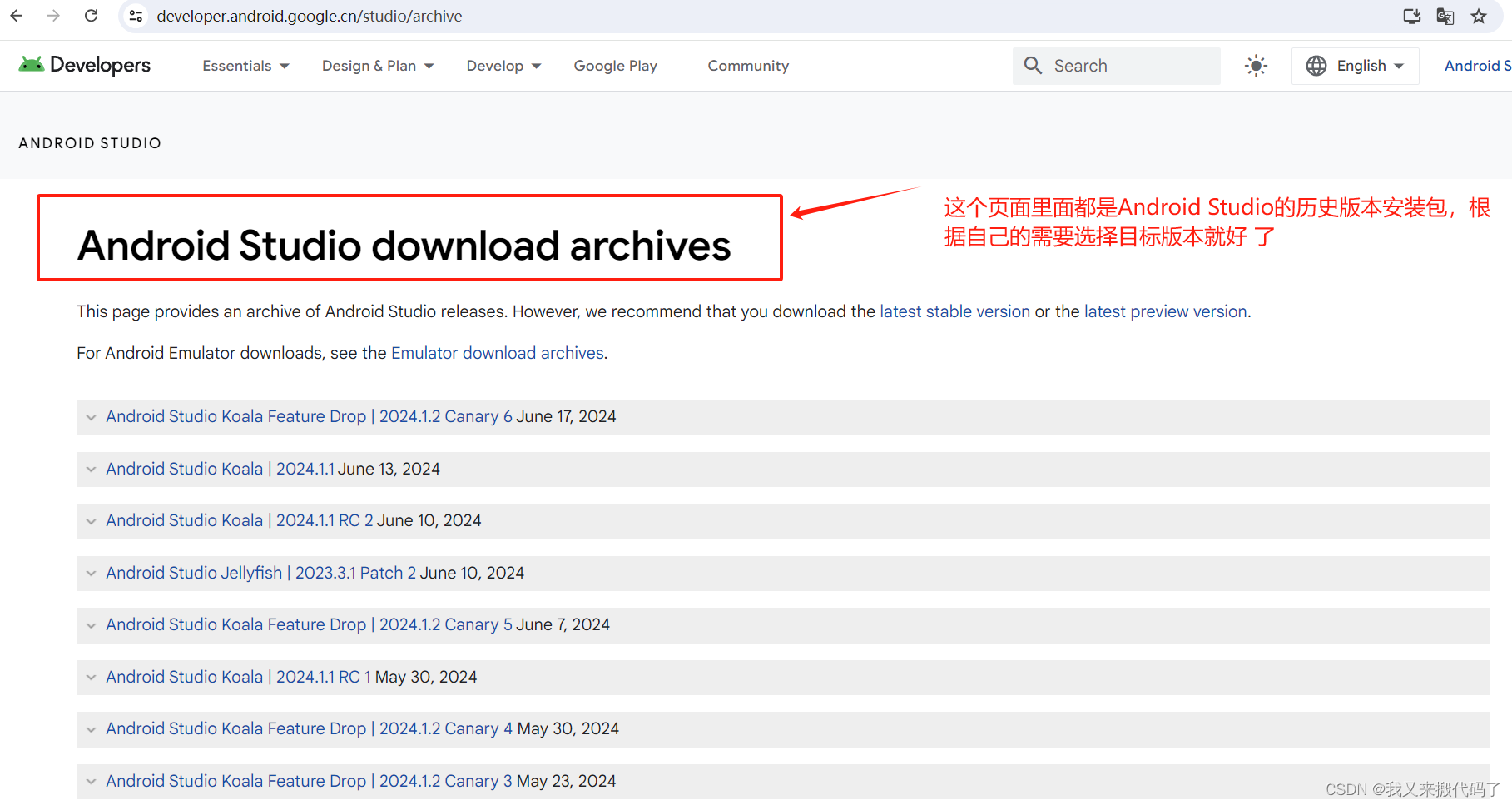Expand chevron for Jellyfish 2023.3.1 Patch 2
The width and height of the screenshot is (1512, 805).
(91, 574)
